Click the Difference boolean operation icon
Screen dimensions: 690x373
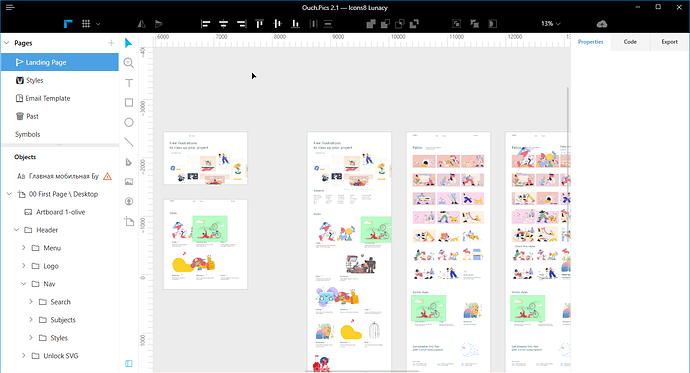coord(414,24)
